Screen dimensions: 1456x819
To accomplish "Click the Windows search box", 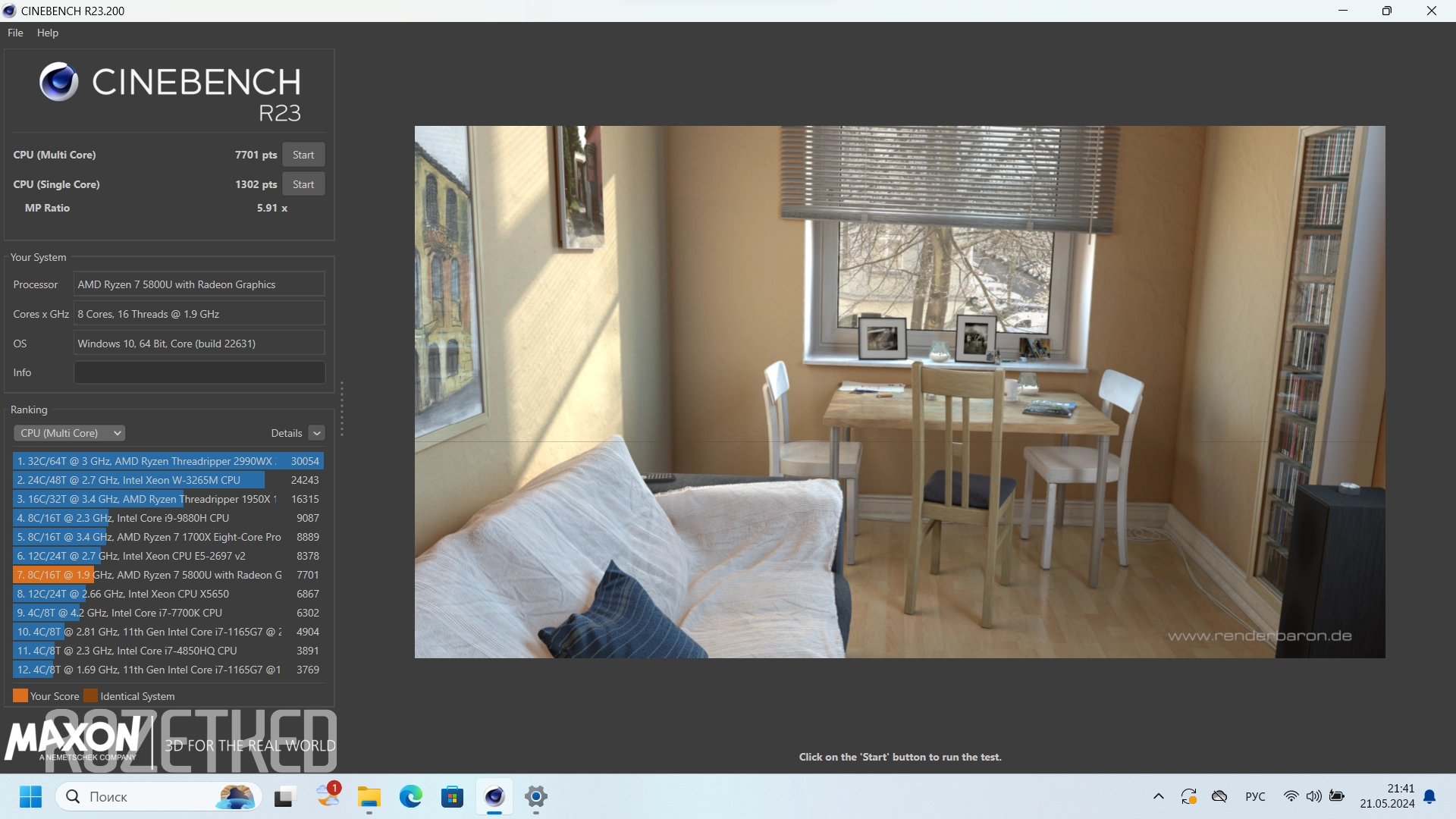I will tap(158, 796).
